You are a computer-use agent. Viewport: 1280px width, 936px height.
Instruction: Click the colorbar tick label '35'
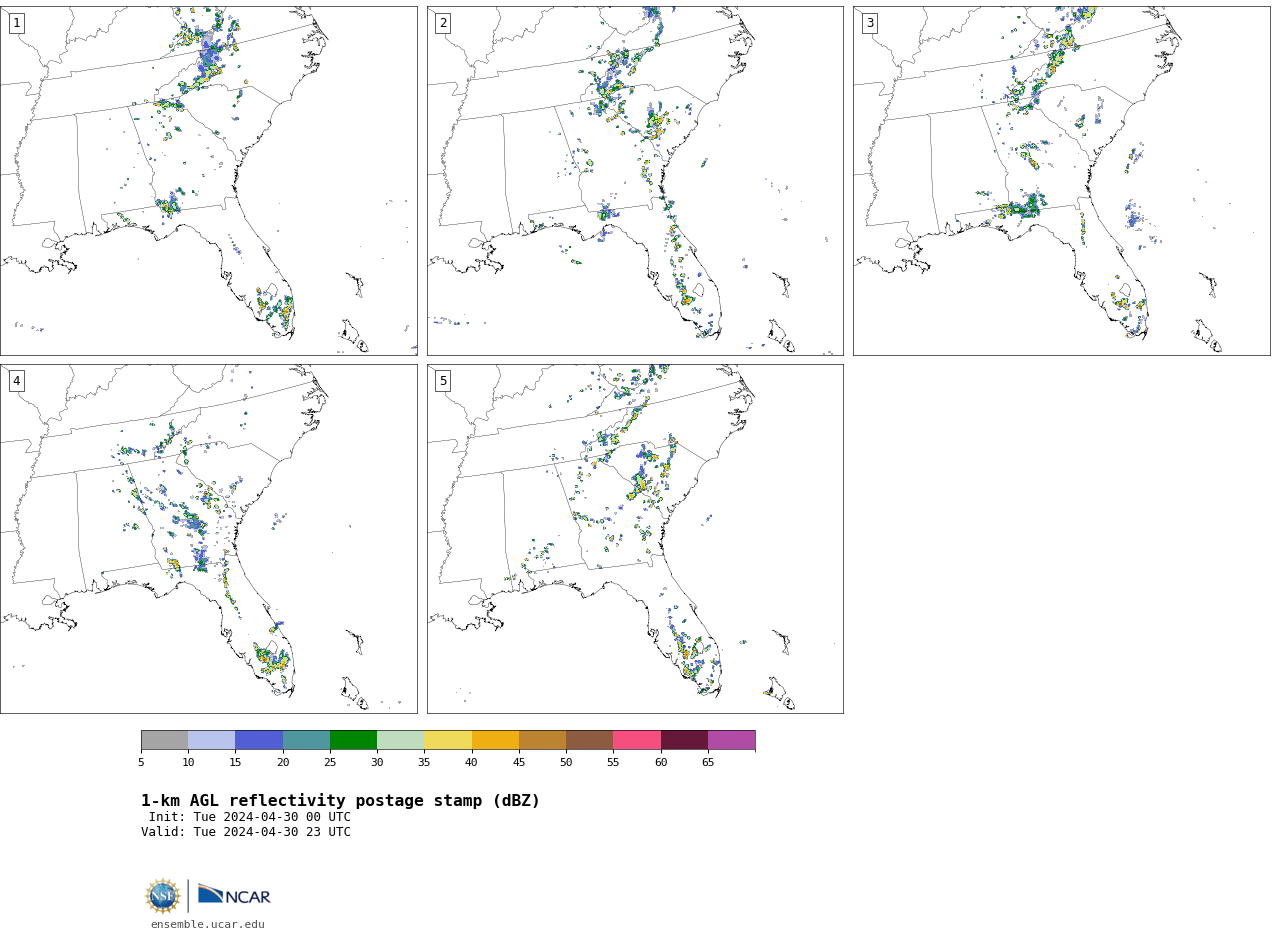(x=424, y=763)
